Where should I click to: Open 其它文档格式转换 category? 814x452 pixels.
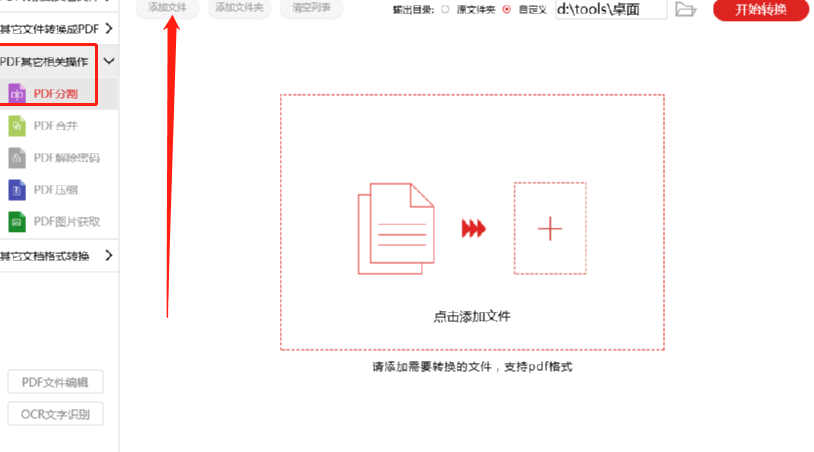pos(45,256)
